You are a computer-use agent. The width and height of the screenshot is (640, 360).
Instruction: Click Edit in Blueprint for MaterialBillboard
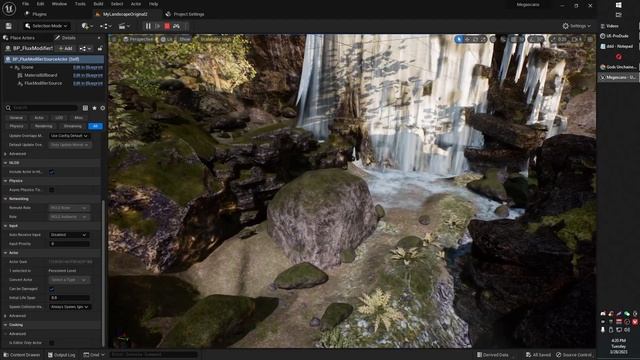[x=88, y=76]
